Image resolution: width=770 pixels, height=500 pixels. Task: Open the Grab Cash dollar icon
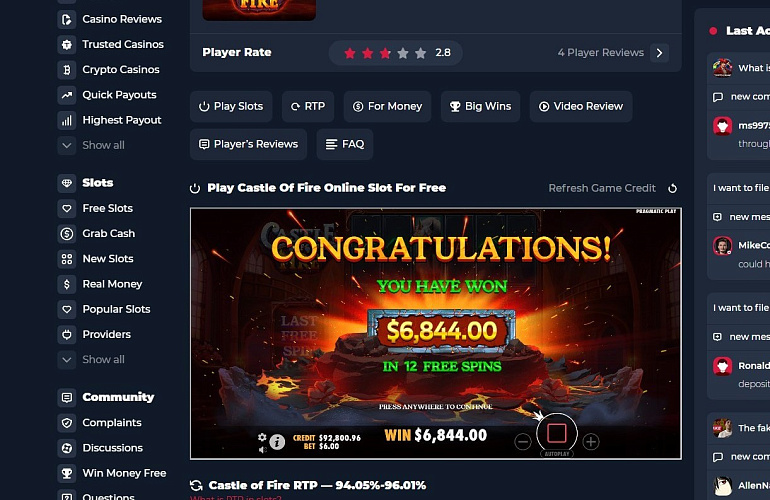(67, 234)
